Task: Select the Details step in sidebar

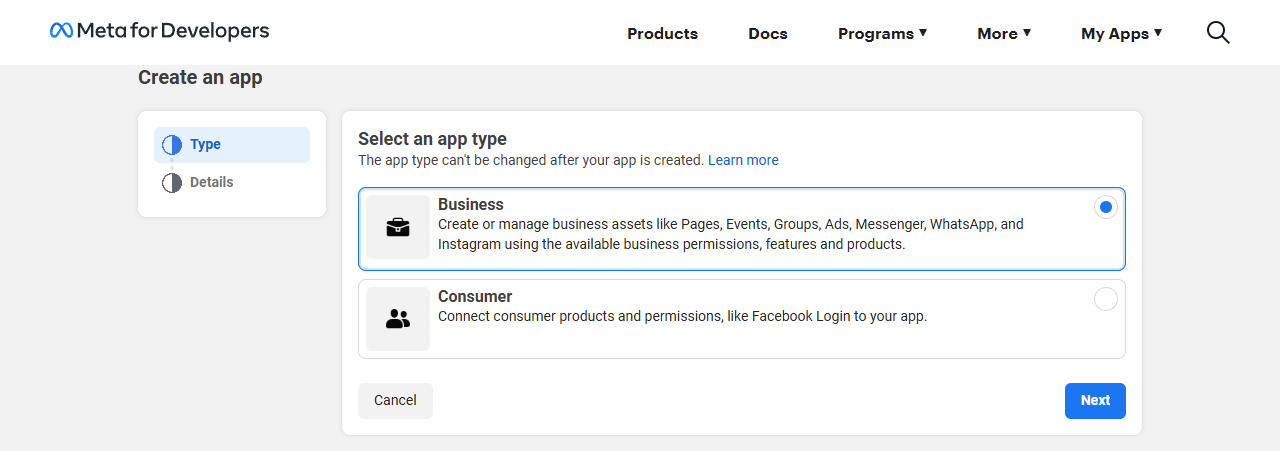Action: click(x=232, y=183)
